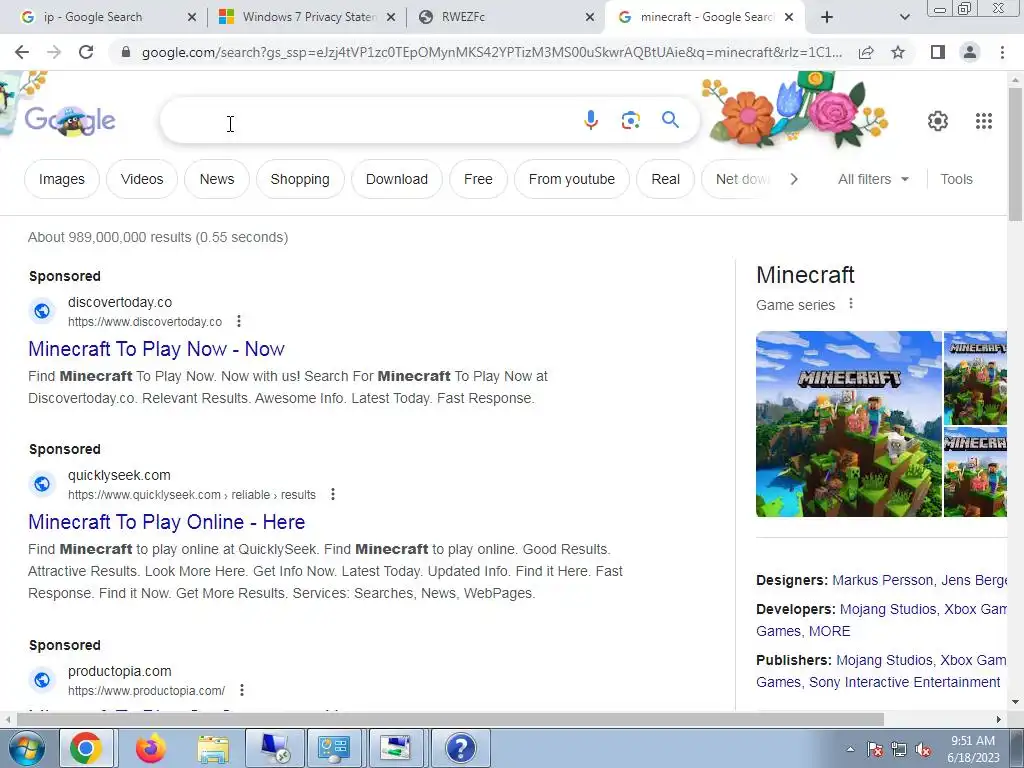Filter results by News
Image resolution: width=1024 pixels, height=768 pixels.
tap(217, 179)
